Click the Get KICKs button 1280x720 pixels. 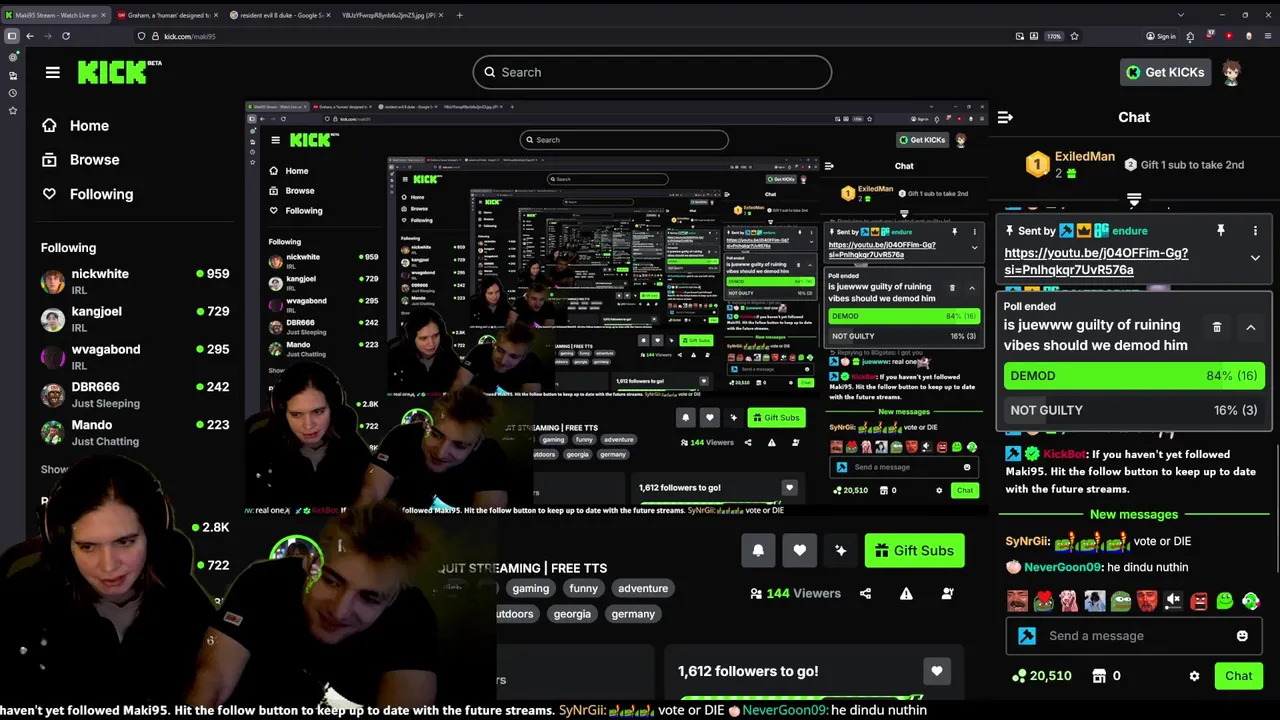click(1166, 72)
